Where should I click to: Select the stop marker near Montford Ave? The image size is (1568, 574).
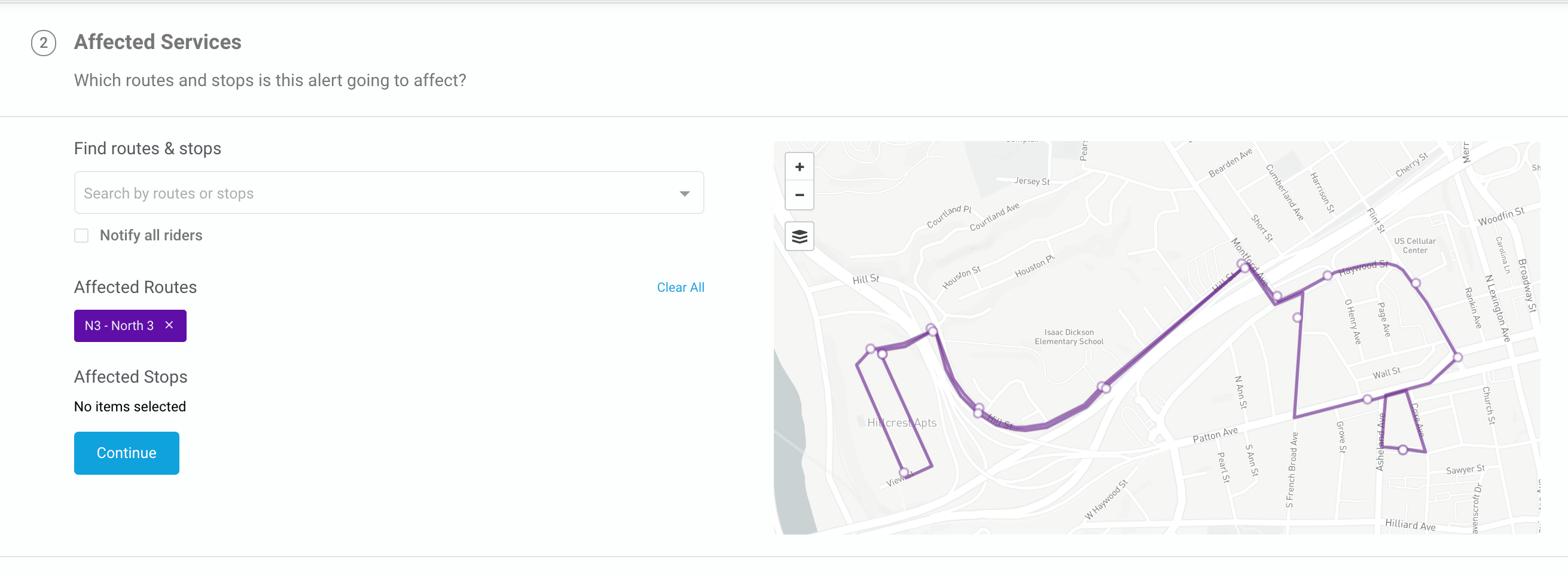coord(1243,265)
